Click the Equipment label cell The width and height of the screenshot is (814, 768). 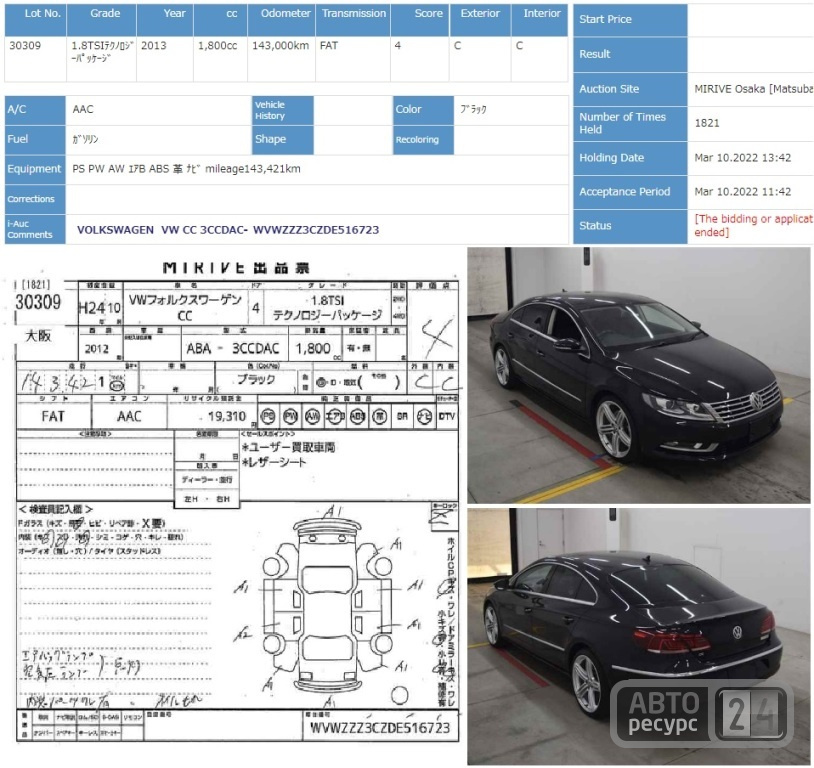(x=35, y=169)
